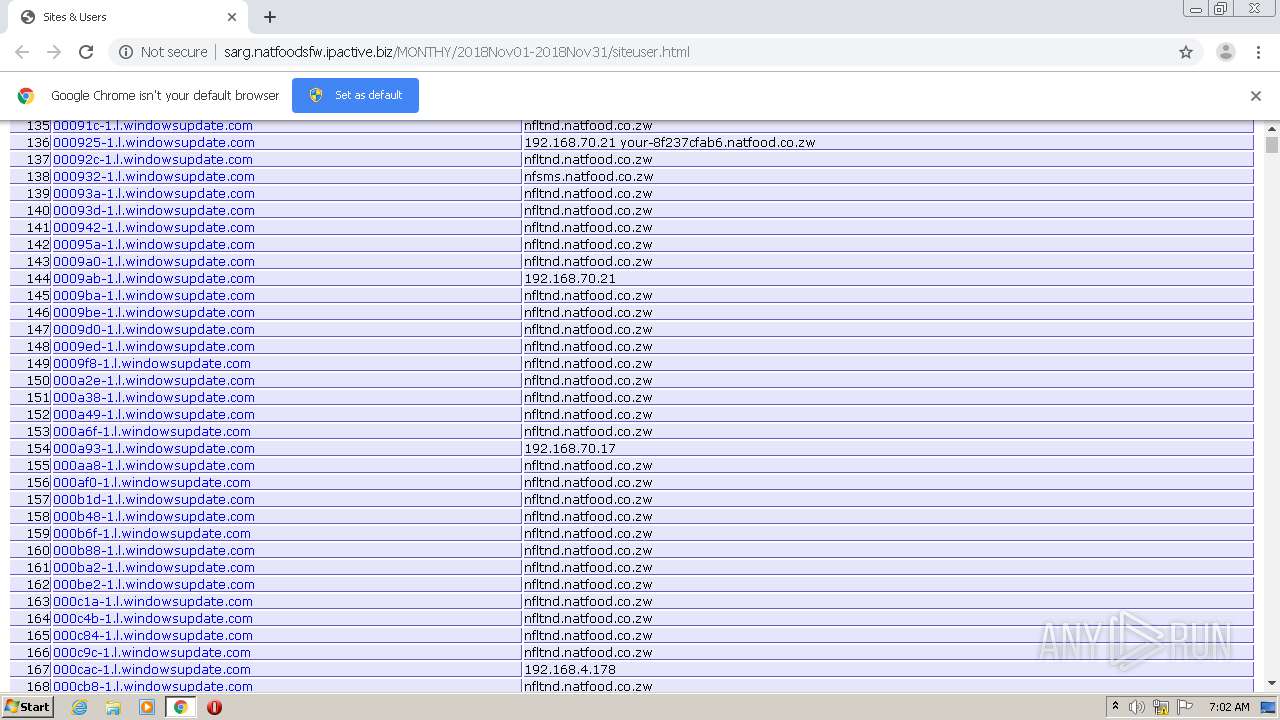This screenshot has width=1280, height=720.
Task: View site information Not secure icon
Action: click(x=126, y=52)
